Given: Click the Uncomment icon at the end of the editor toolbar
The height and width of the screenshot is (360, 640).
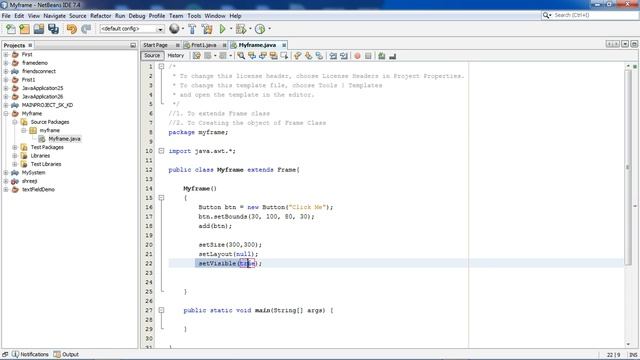Looking at the screenshot, I should coord(393,56).
